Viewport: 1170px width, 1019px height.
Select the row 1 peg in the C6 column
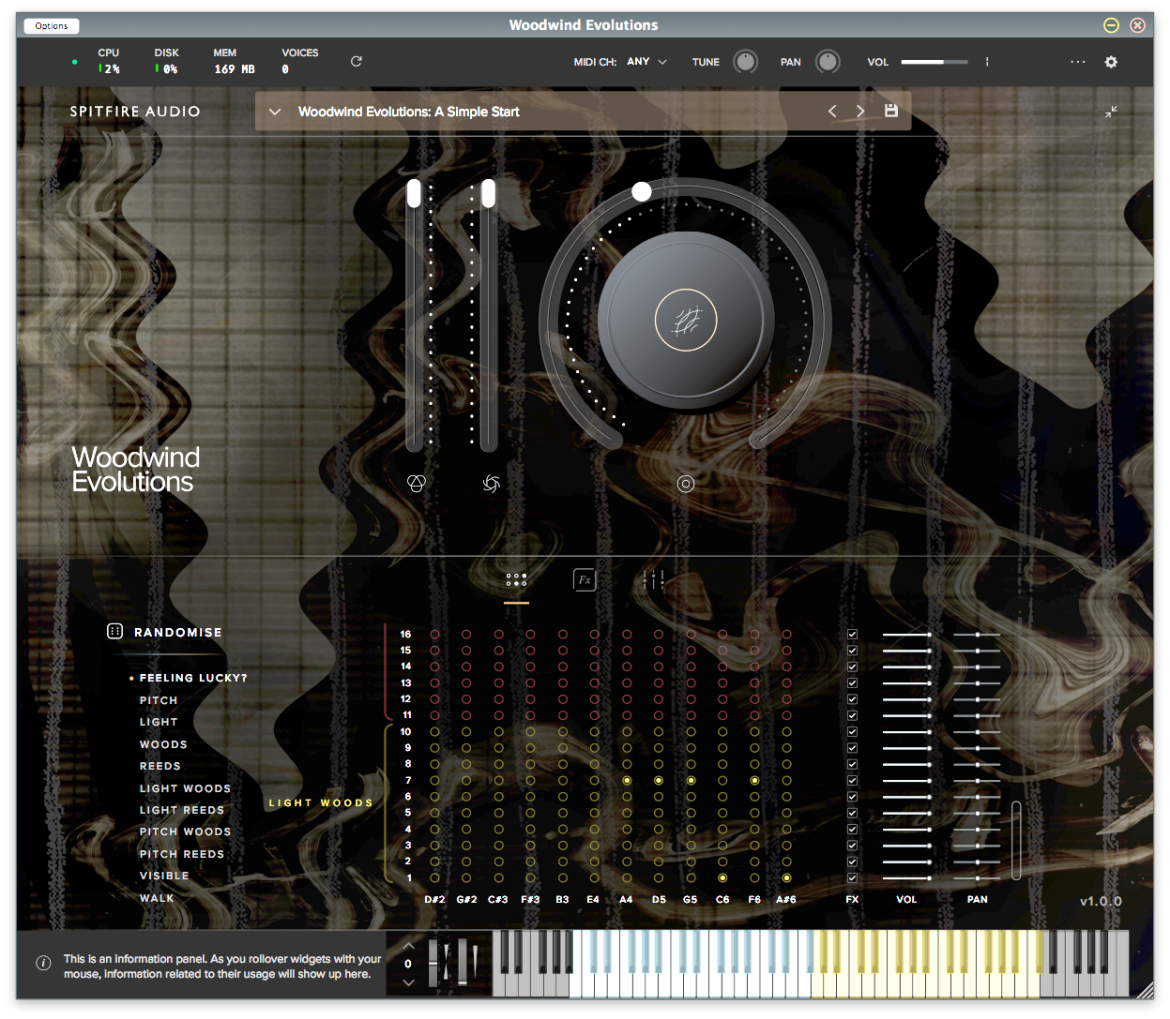click(x=722, y=878)
